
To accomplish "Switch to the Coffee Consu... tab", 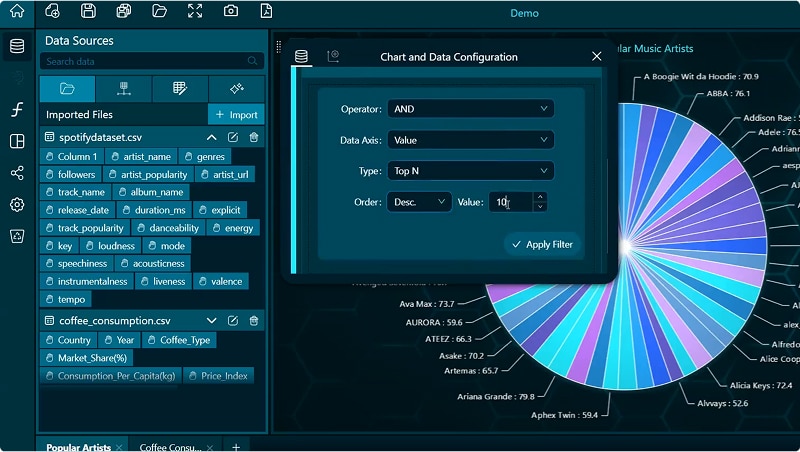I will (x=170, y=447).
